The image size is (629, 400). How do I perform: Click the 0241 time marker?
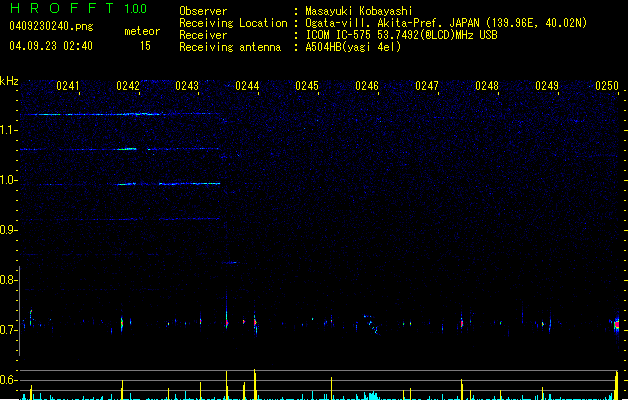(68, 86)
